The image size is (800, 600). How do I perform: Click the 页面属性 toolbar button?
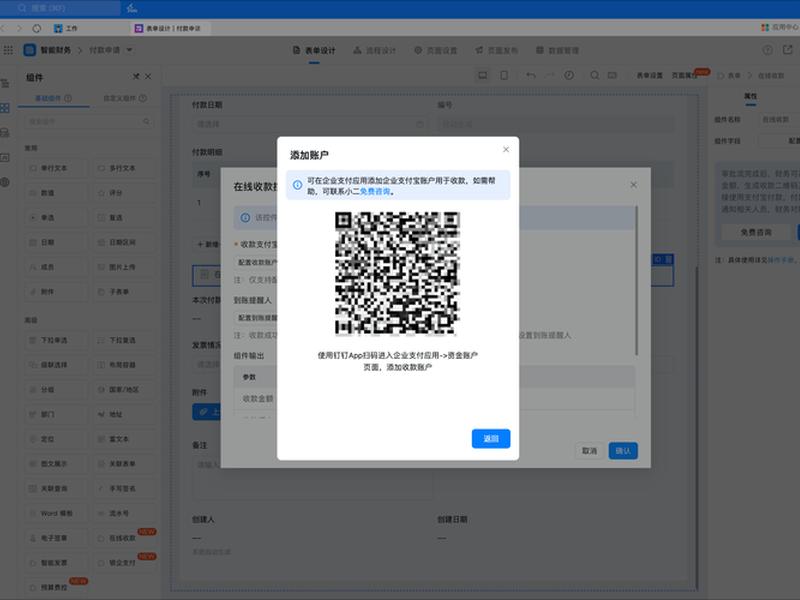coord(685,76)
